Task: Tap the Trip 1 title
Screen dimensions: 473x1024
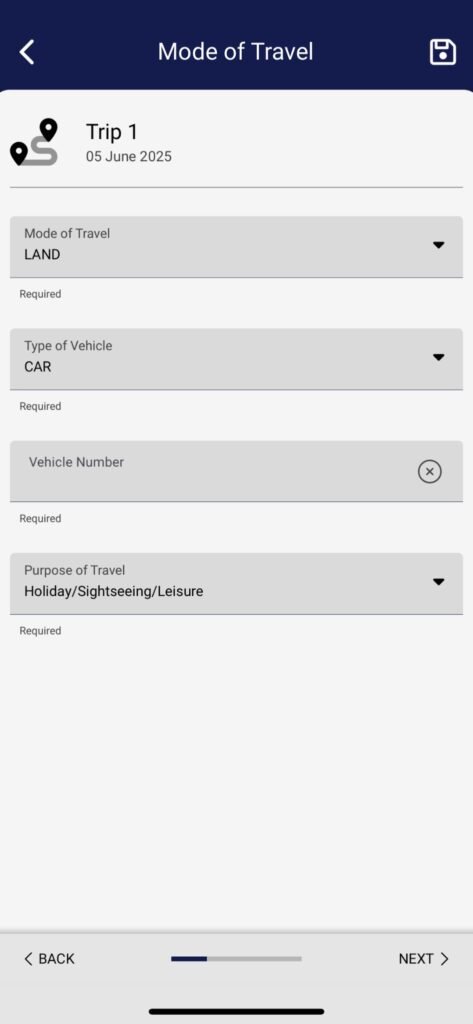Action: [x=112, y=132]
